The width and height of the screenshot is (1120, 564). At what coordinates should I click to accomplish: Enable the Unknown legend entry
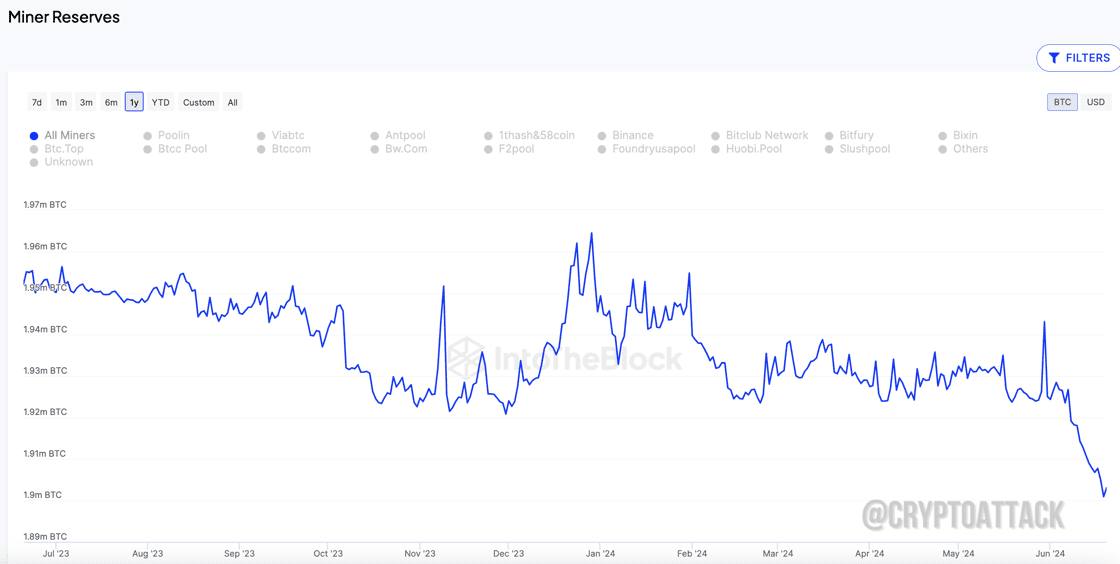tap(61, 162)
